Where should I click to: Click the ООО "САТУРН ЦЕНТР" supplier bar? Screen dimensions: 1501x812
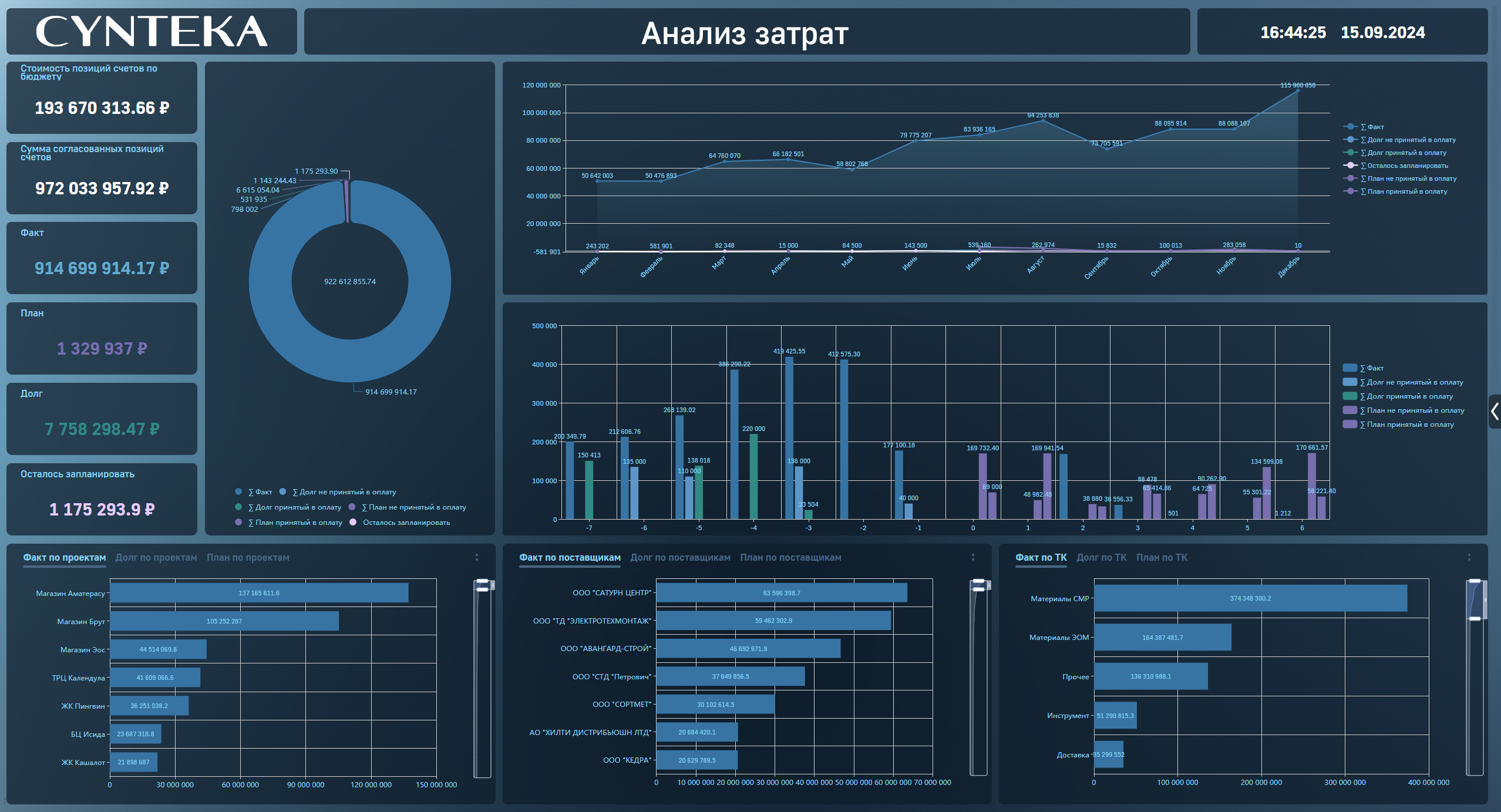(x=781, y=593)
